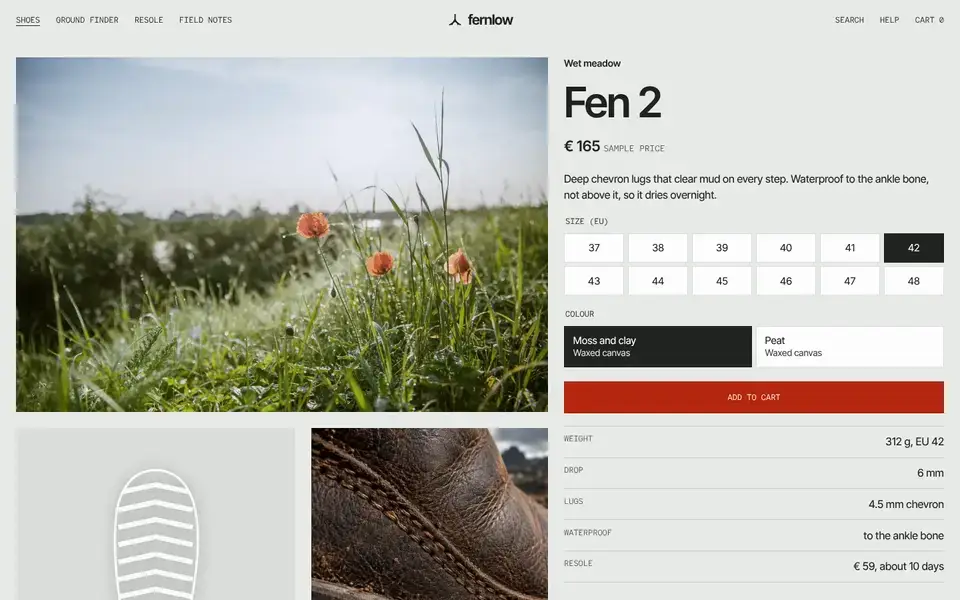Select size 37
Screen dimensions: 960x600
[594, 248]
